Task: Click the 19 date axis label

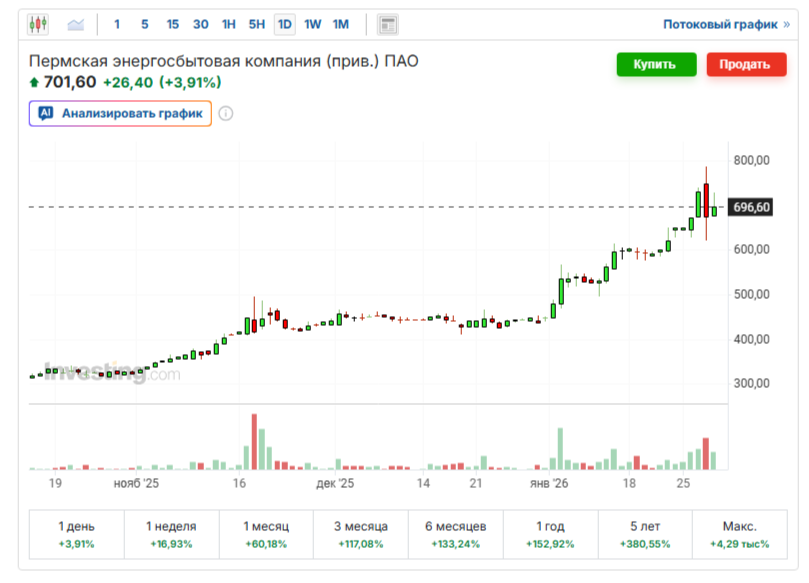Action: coord(55,483)
